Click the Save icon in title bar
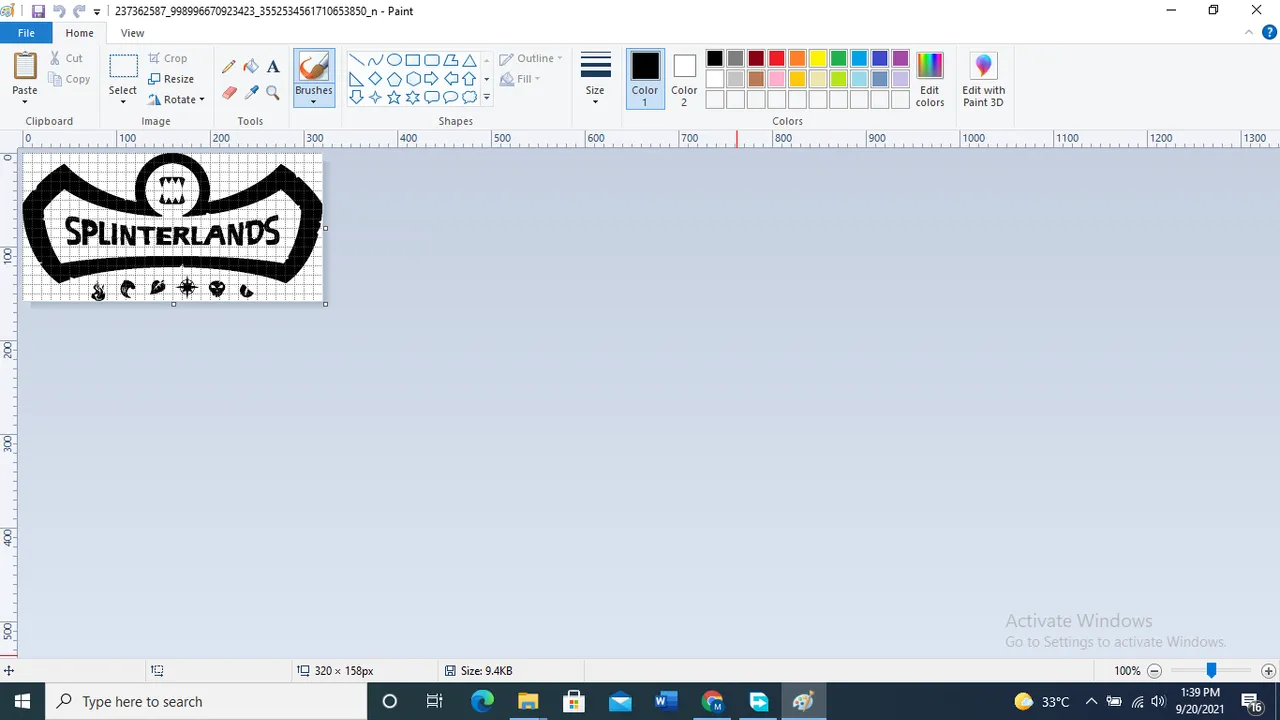Viewport: 1280px width, 720px height. (x=39, y=11)
